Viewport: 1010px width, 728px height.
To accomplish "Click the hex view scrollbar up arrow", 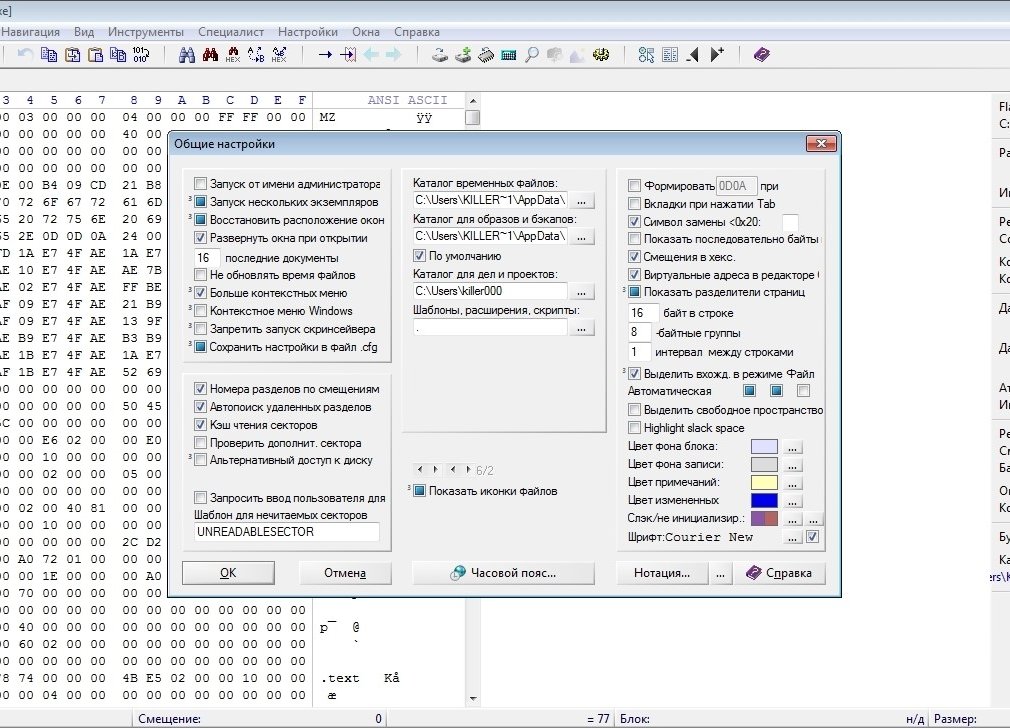I will (x=473, y=101).
